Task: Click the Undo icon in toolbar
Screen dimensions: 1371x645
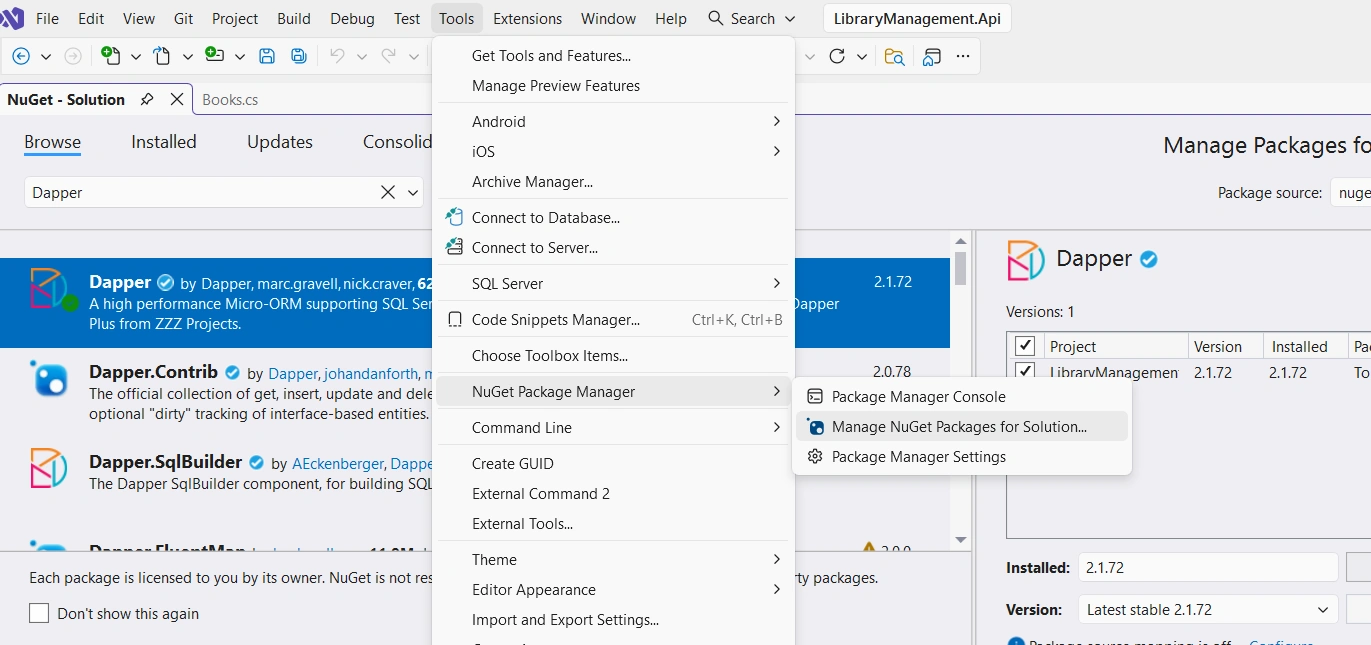Action: click(338, 56)
